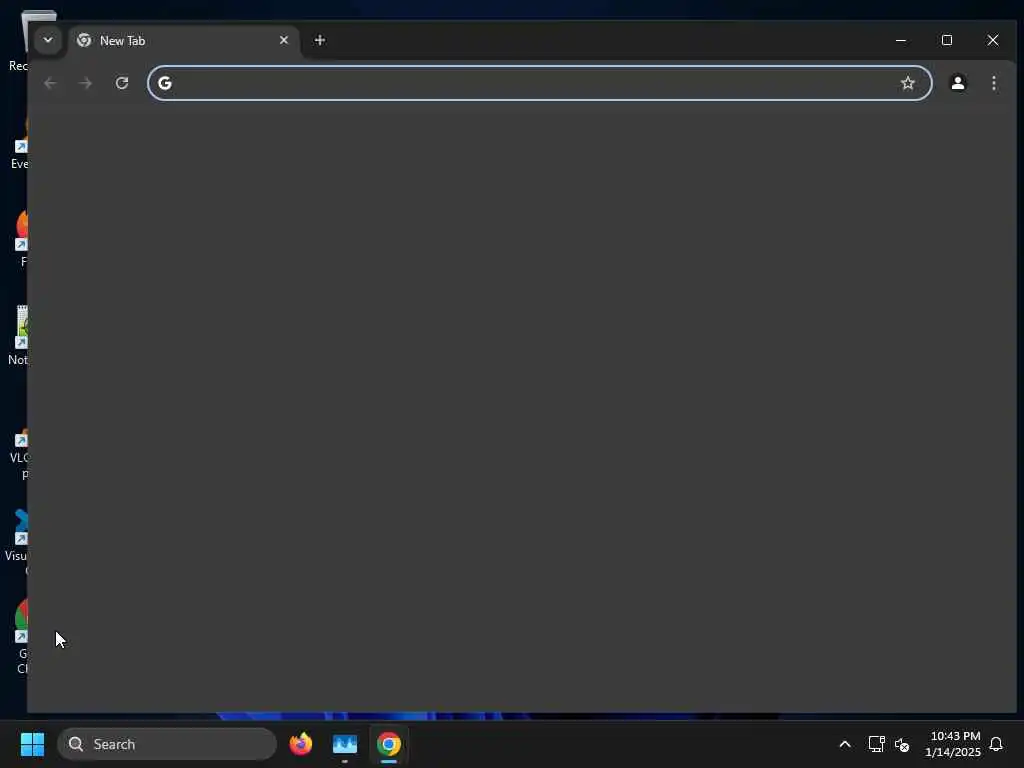Viewport: 1024px width, 768px height.
Task: Reload the current page
Action: pos(121,83)
